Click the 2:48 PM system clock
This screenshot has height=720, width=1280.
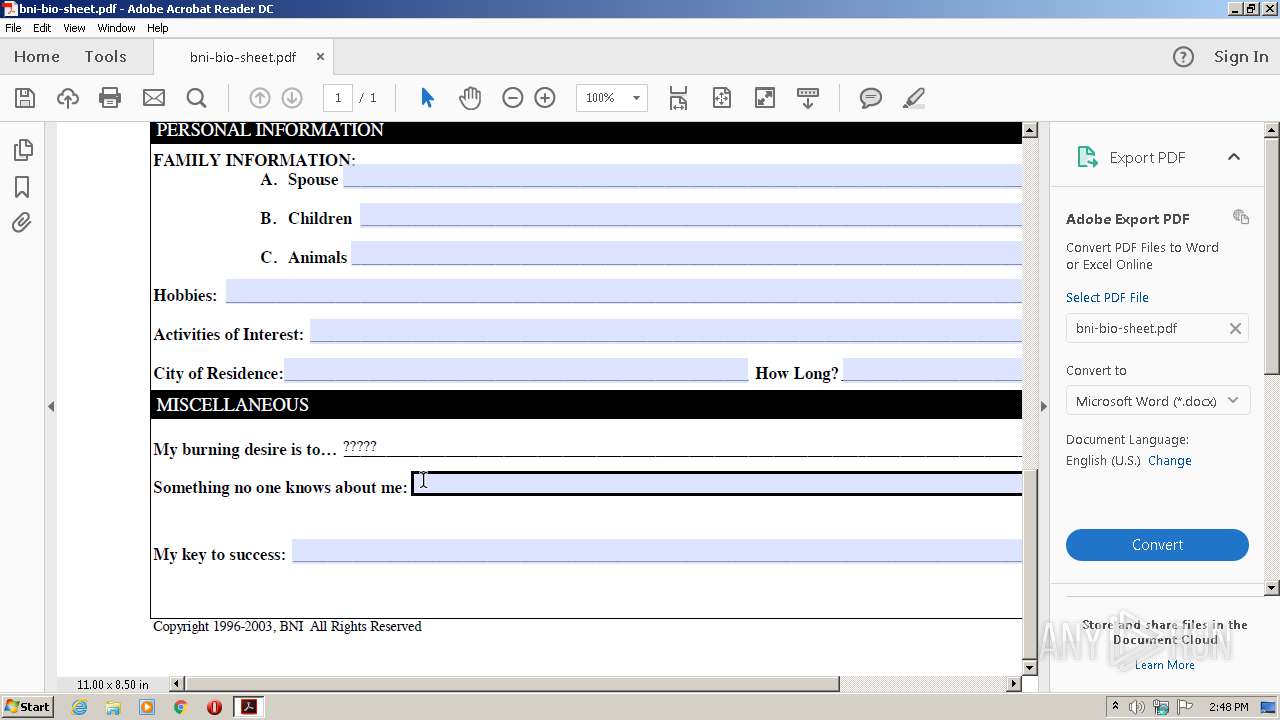(x=1228, y=707)
